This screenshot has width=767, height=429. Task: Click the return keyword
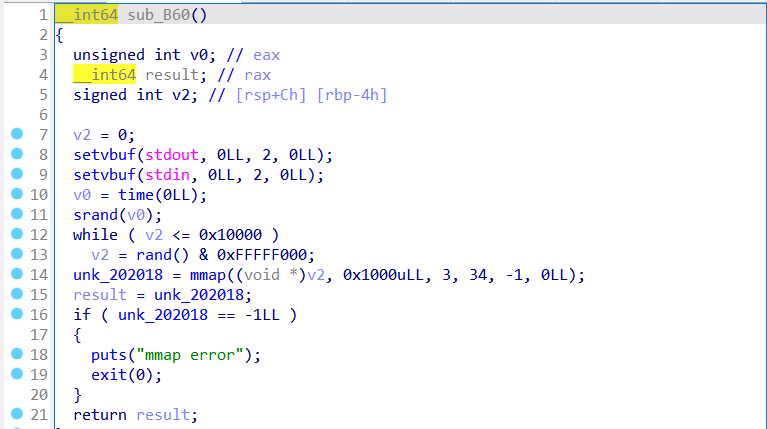100,415
